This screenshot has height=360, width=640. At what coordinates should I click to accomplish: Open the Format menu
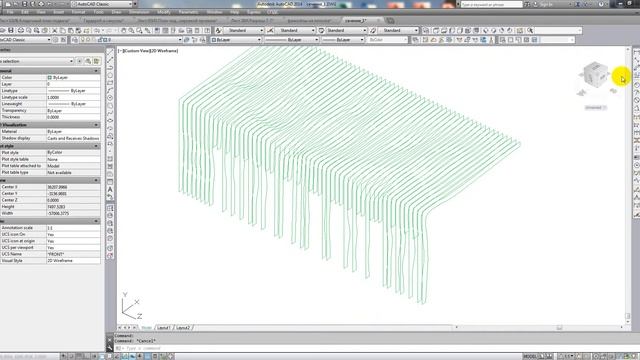coord(78,12)
